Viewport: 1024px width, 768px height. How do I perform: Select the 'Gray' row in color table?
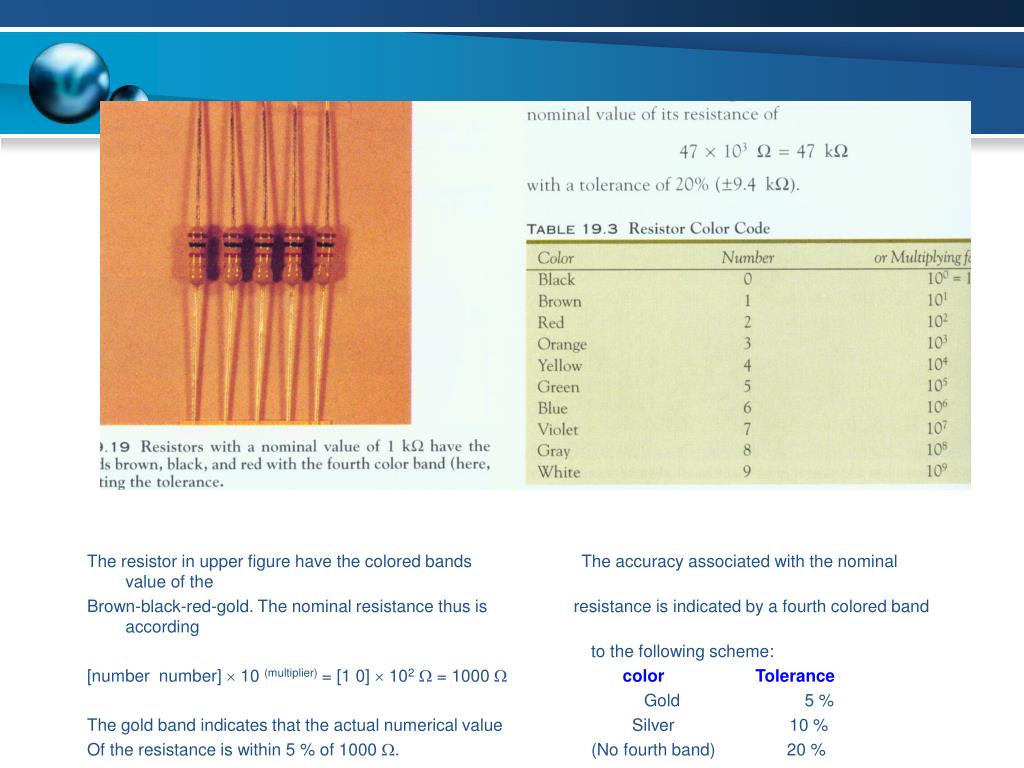click(x=748, y=451)
